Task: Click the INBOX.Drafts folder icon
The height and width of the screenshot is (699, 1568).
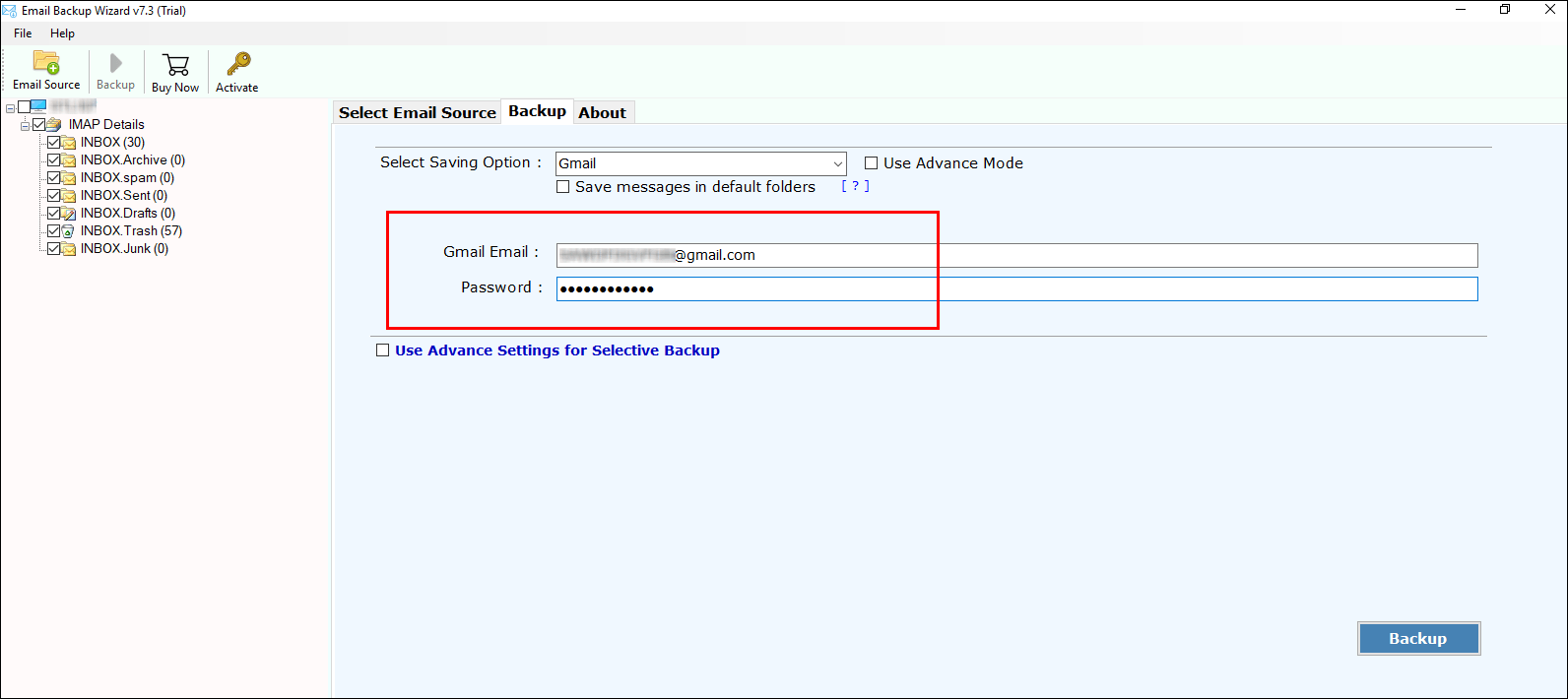Action: pyautogui.click(x=69, y=214)
